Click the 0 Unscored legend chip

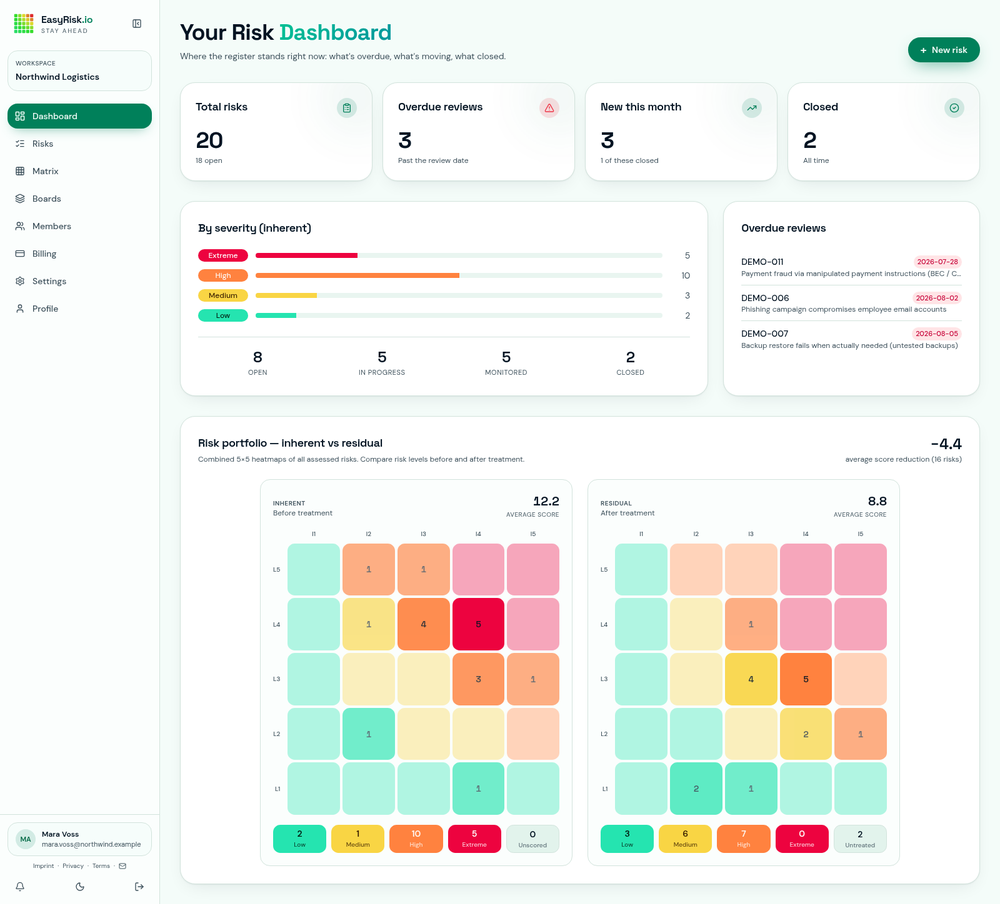(533, 838)
